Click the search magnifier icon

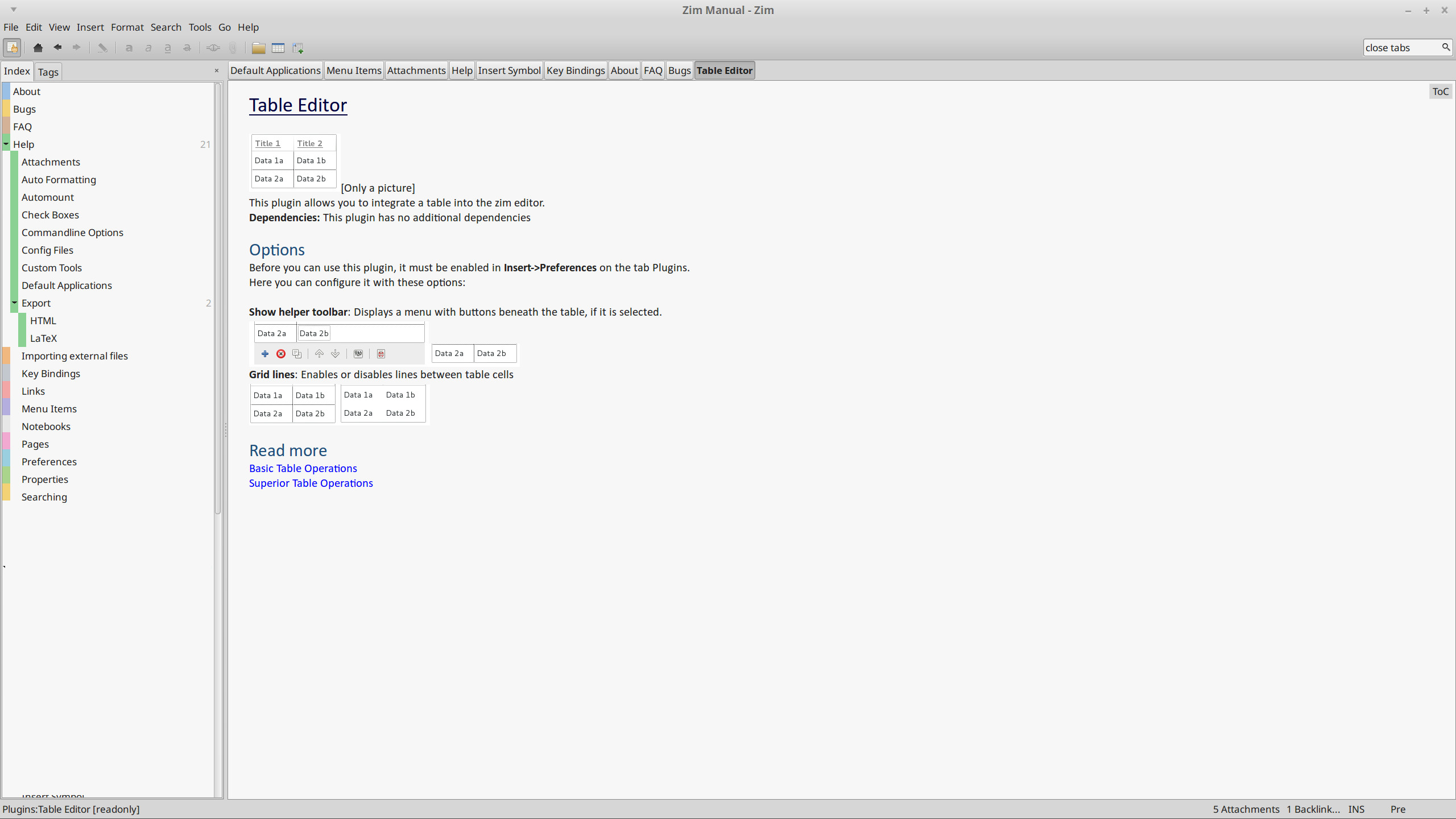click(1445, 47)
